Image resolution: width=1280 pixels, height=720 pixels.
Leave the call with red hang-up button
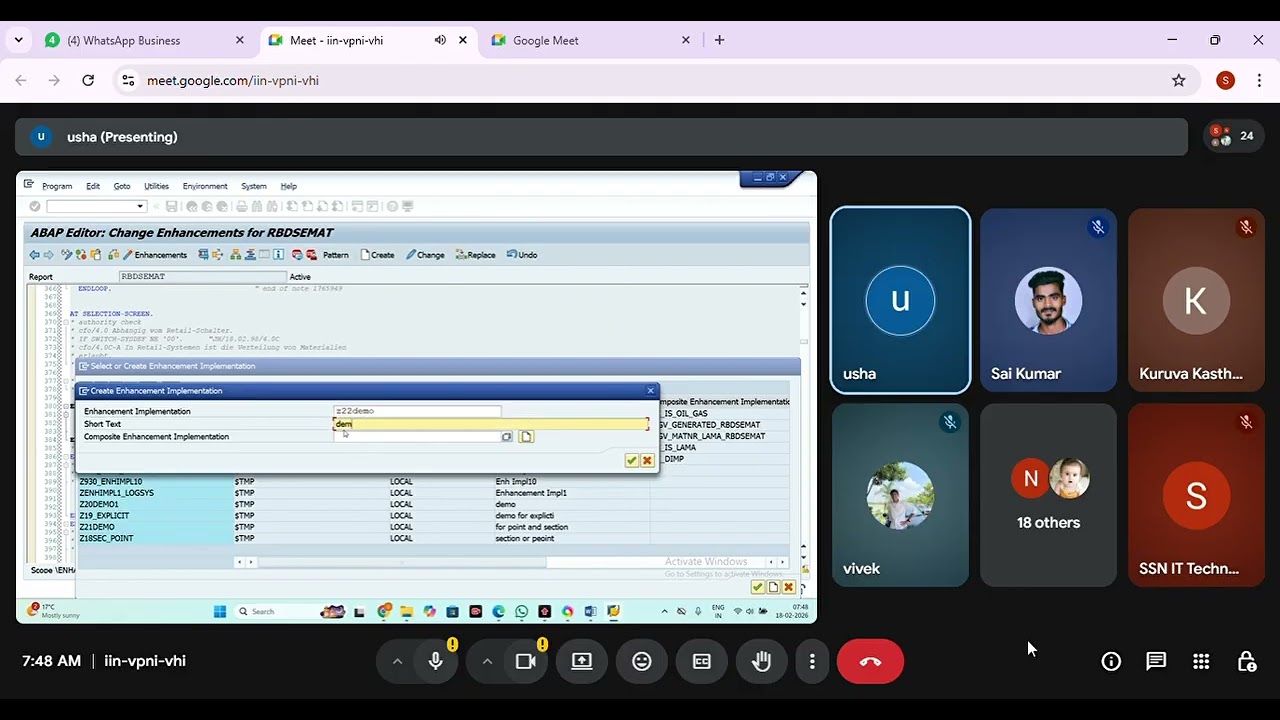pyautogui.click(x=870, y=661)
